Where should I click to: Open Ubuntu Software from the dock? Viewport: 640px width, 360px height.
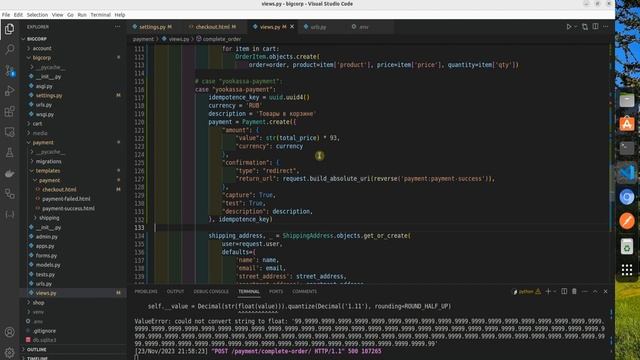pos(627,124)
